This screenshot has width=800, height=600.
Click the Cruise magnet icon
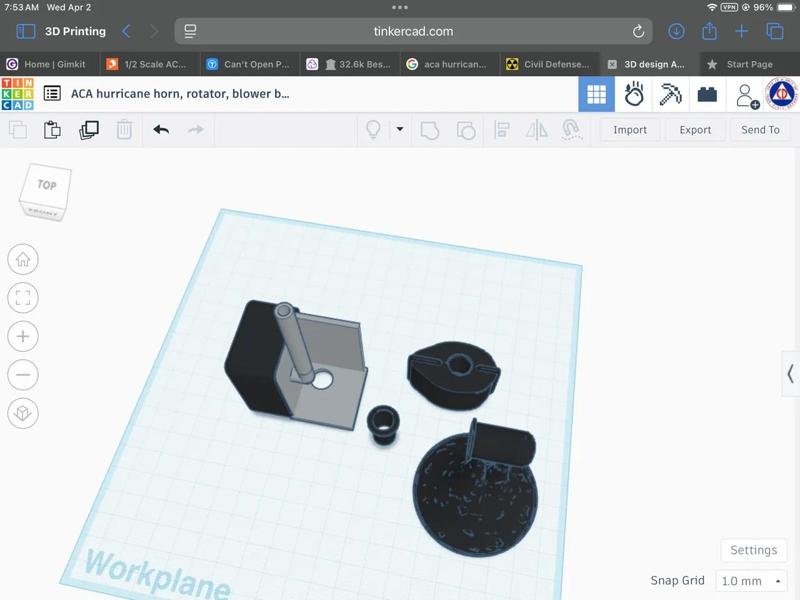(571, 130)
